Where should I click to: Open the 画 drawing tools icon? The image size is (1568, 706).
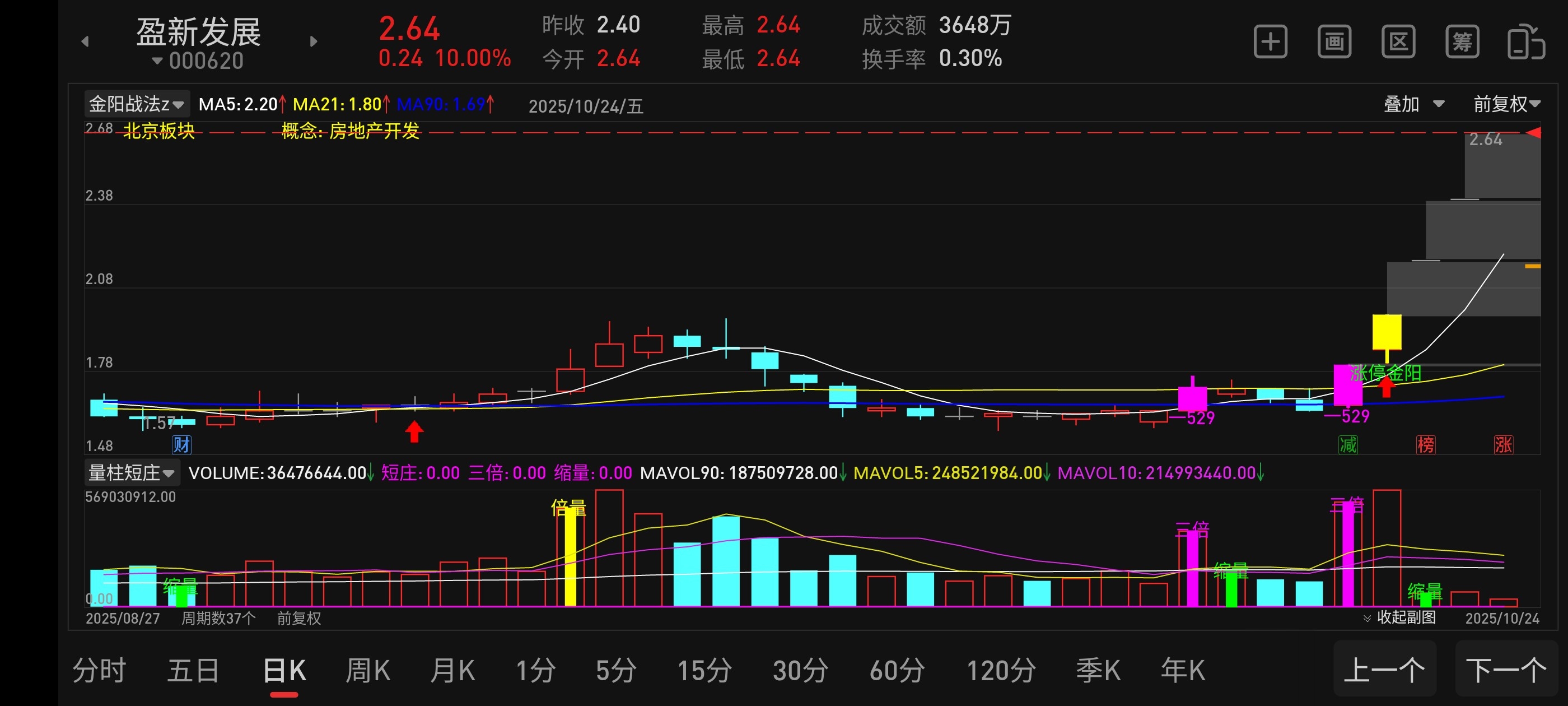coord(1334,42)
